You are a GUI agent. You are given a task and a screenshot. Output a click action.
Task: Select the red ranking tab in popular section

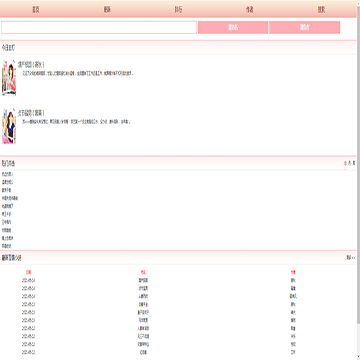click(345, 163)
